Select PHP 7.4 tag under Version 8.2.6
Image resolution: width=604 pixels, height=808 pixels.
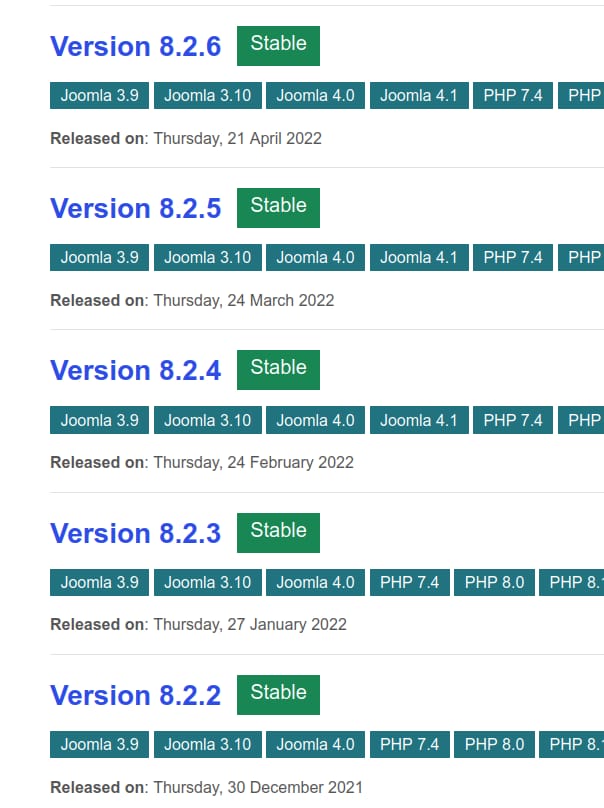(x=513, y=95)
